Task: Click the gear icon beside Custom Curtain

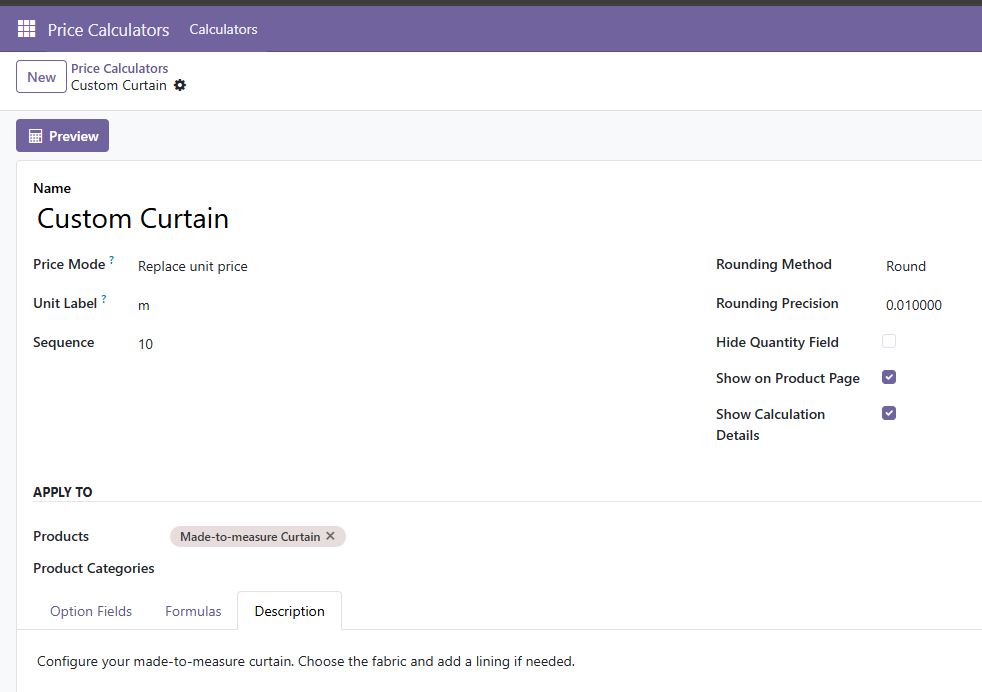Action: 180,85
